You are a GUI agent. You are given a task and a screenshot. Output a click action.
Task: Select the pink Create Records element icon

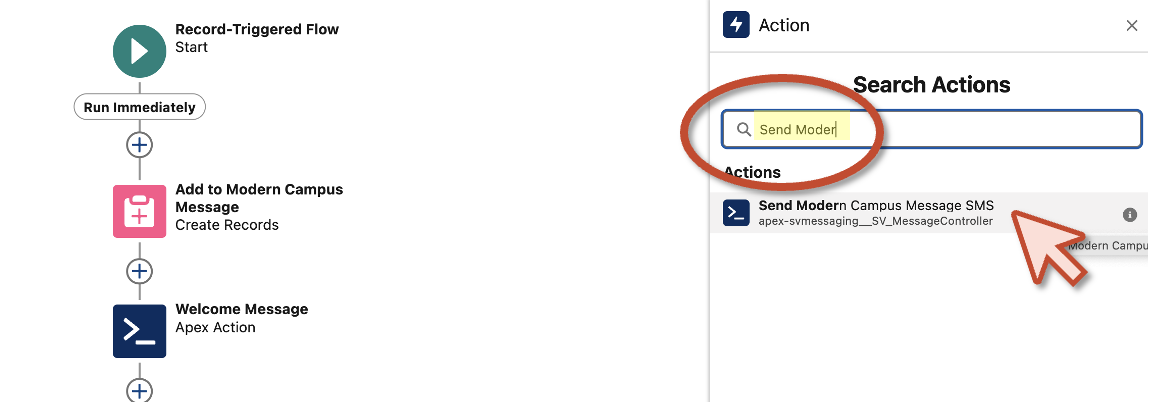pyautogui.click(x=139, y=212)
